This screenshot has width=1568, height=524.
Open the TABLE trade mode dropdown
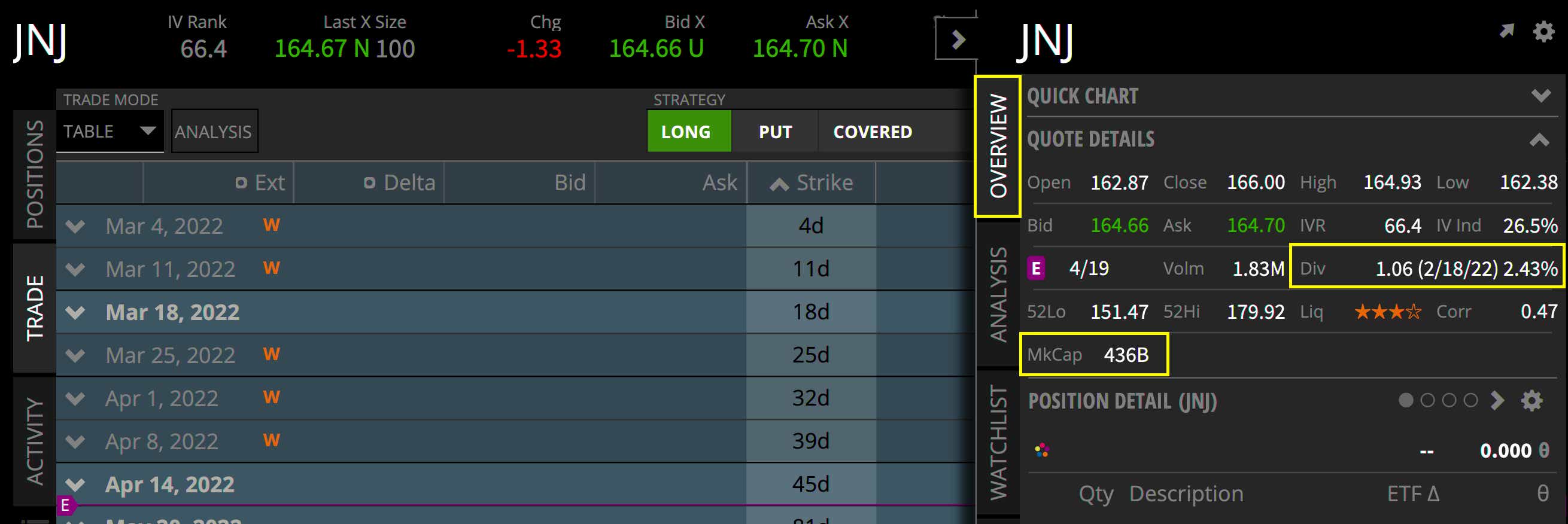110,132
